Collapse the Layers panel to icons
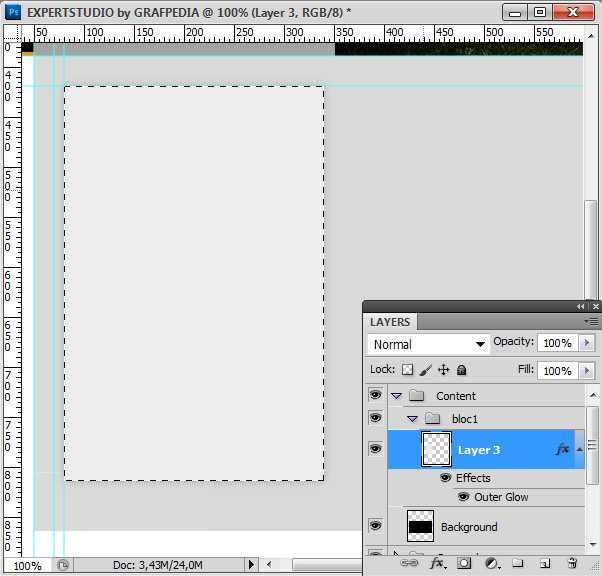The height and width of the screenshot is (576, 602). click(x=580, y=306)
